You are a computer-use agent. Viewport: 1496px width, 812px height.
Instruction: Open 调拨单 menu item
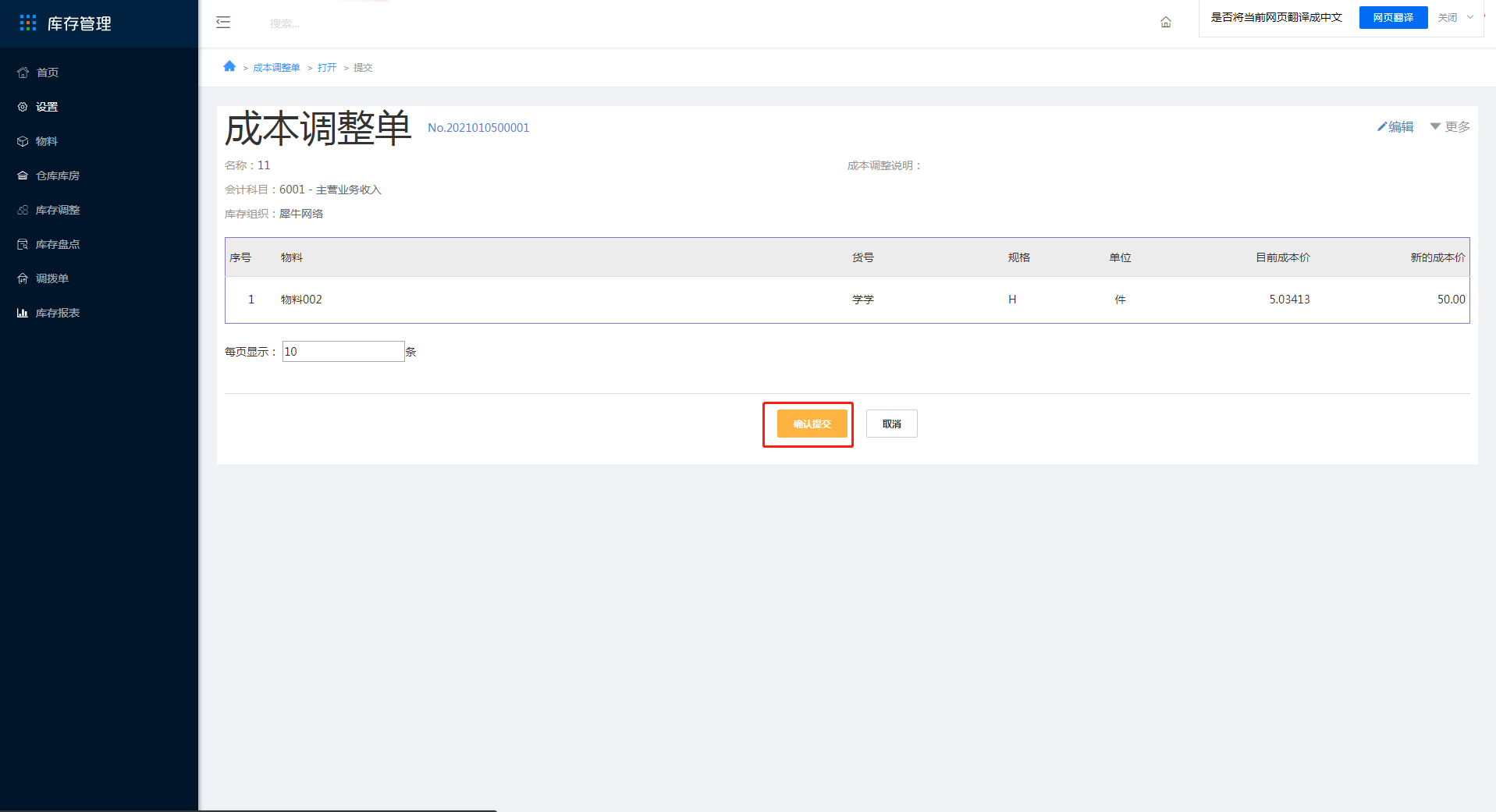52,278
